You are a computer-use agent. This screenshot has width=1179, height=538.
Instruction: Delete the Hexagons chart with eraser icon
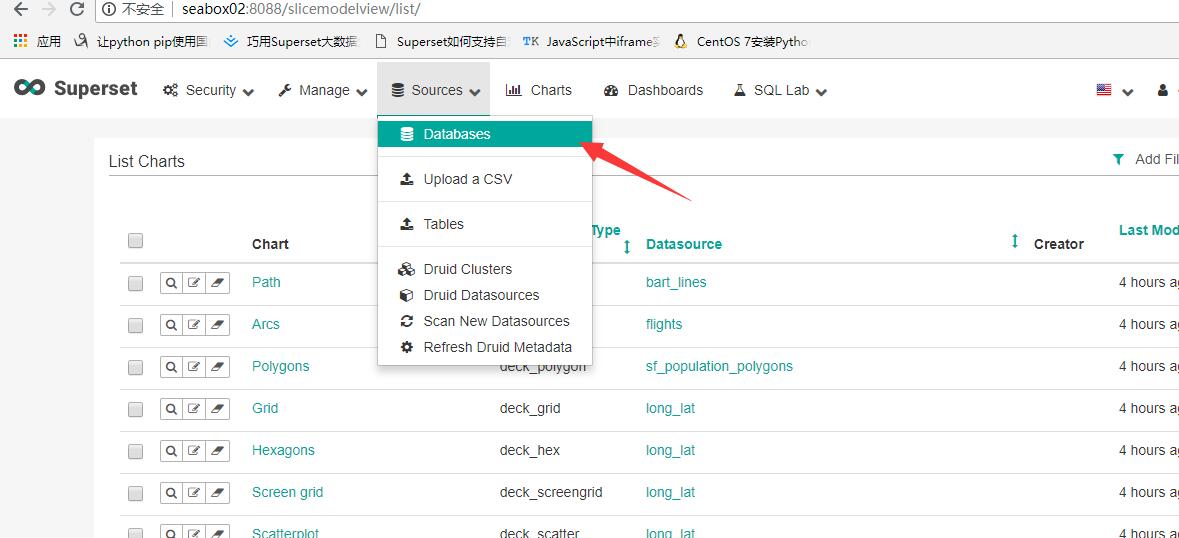pos(217,451)
